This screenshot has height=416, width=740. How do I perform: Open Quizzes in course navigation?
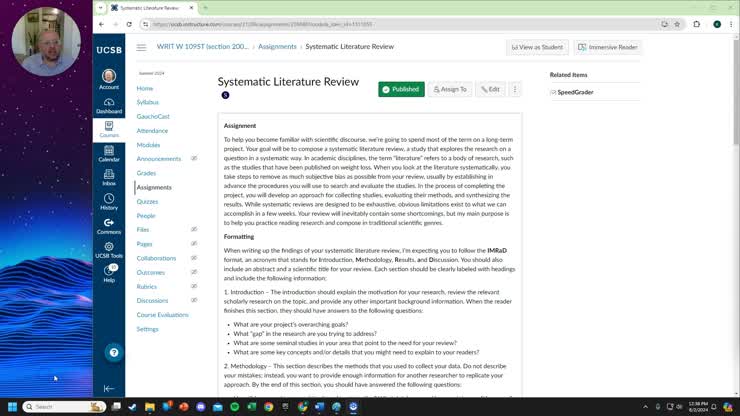(x=147, y=202)
